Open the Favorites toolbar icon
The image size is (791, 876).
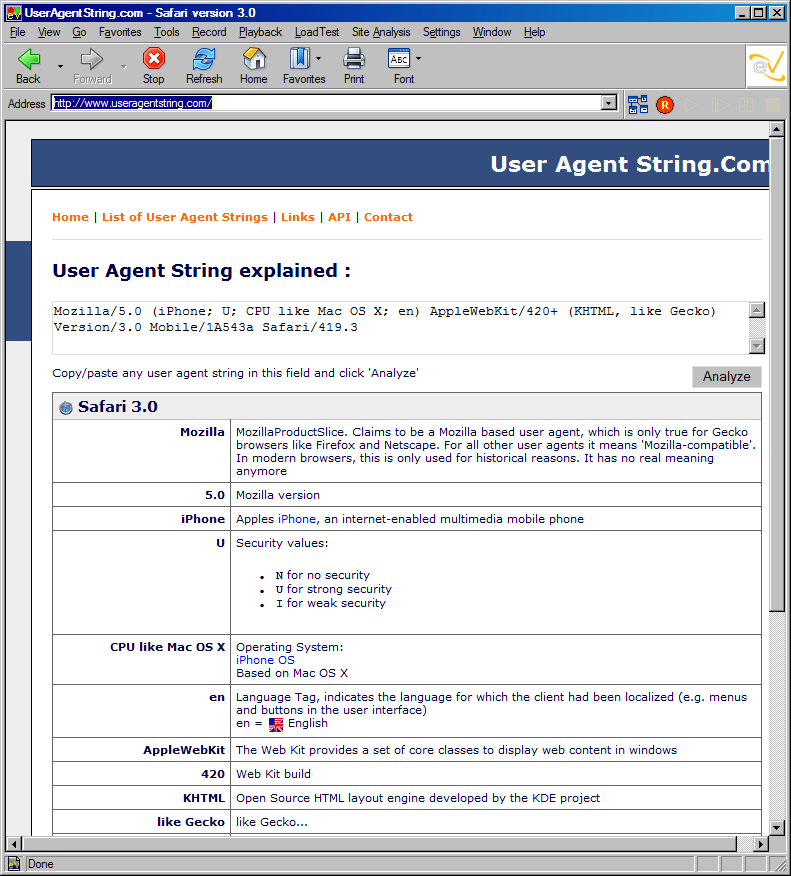(299, 59)
